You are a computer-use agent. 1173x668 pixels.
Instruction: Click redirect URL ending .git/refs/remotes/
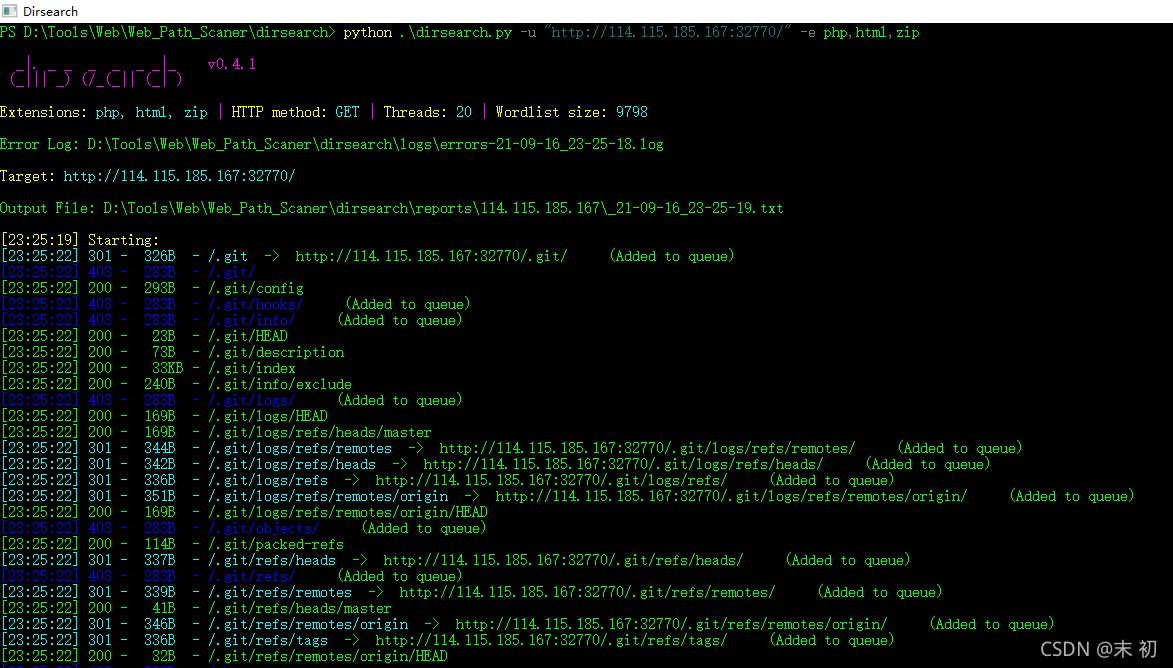click(x=587, y=592)
